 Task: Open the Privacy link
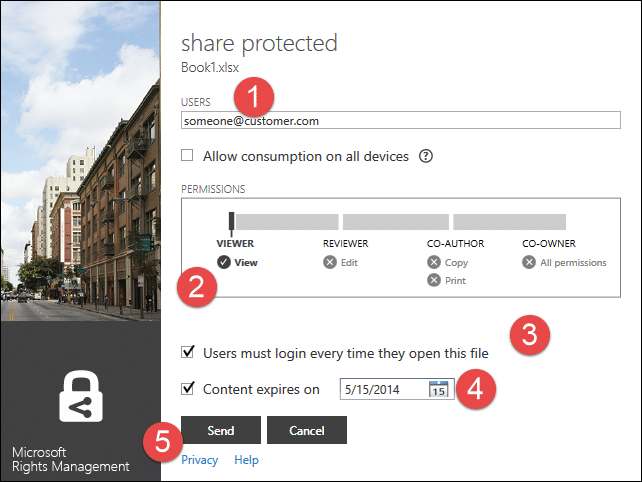201,460
